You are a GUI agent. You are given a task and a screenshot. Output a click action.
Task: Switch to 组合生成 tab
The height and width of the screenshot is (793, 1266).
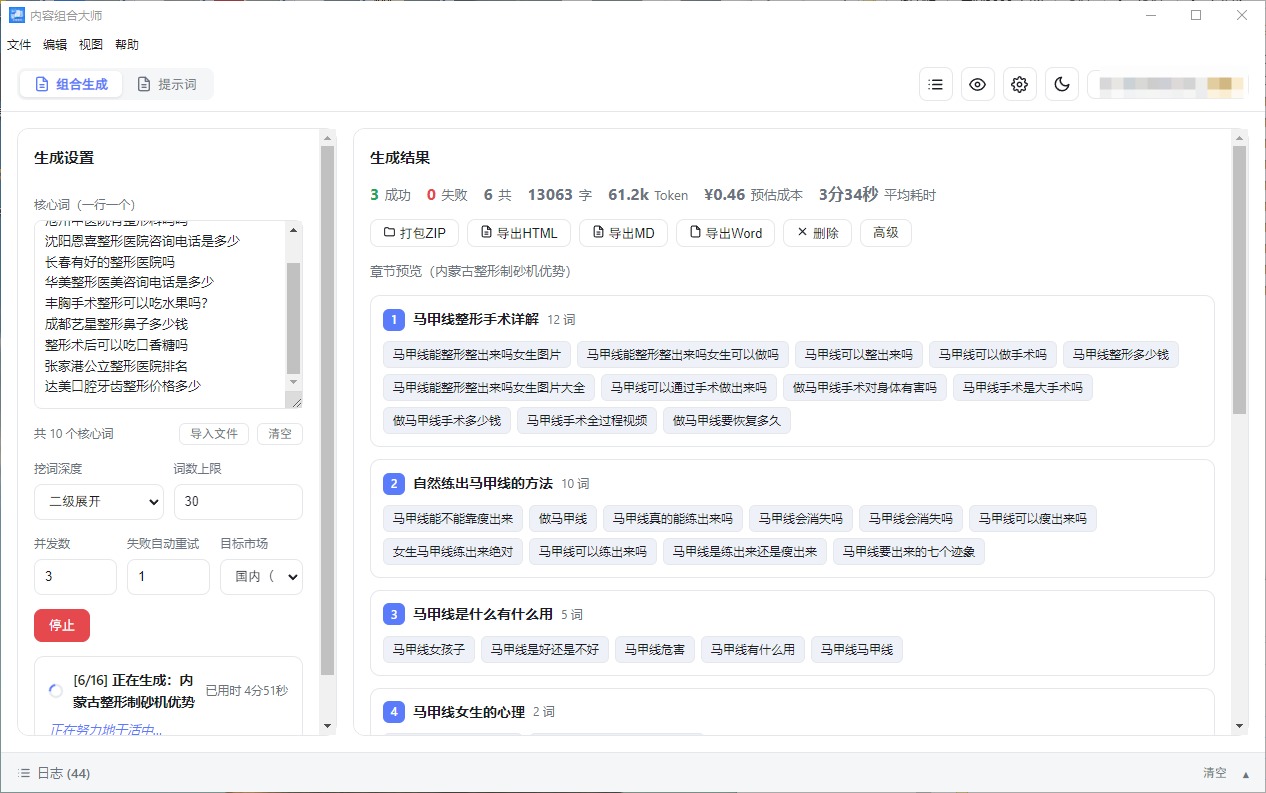(x=71, y=84)
